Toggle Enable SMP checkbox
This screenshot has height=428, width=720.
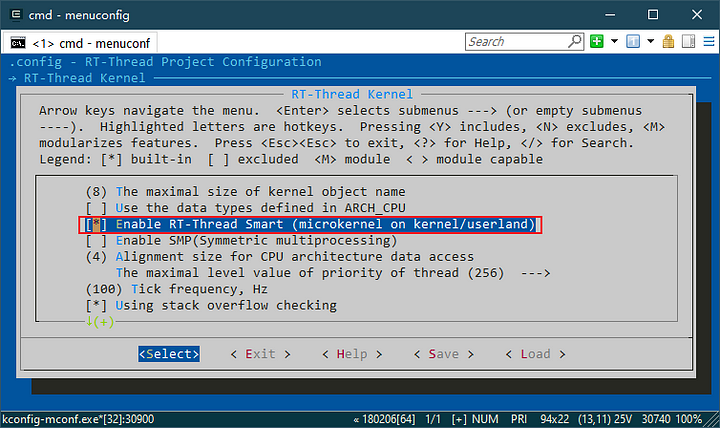[x=96, y=241]
